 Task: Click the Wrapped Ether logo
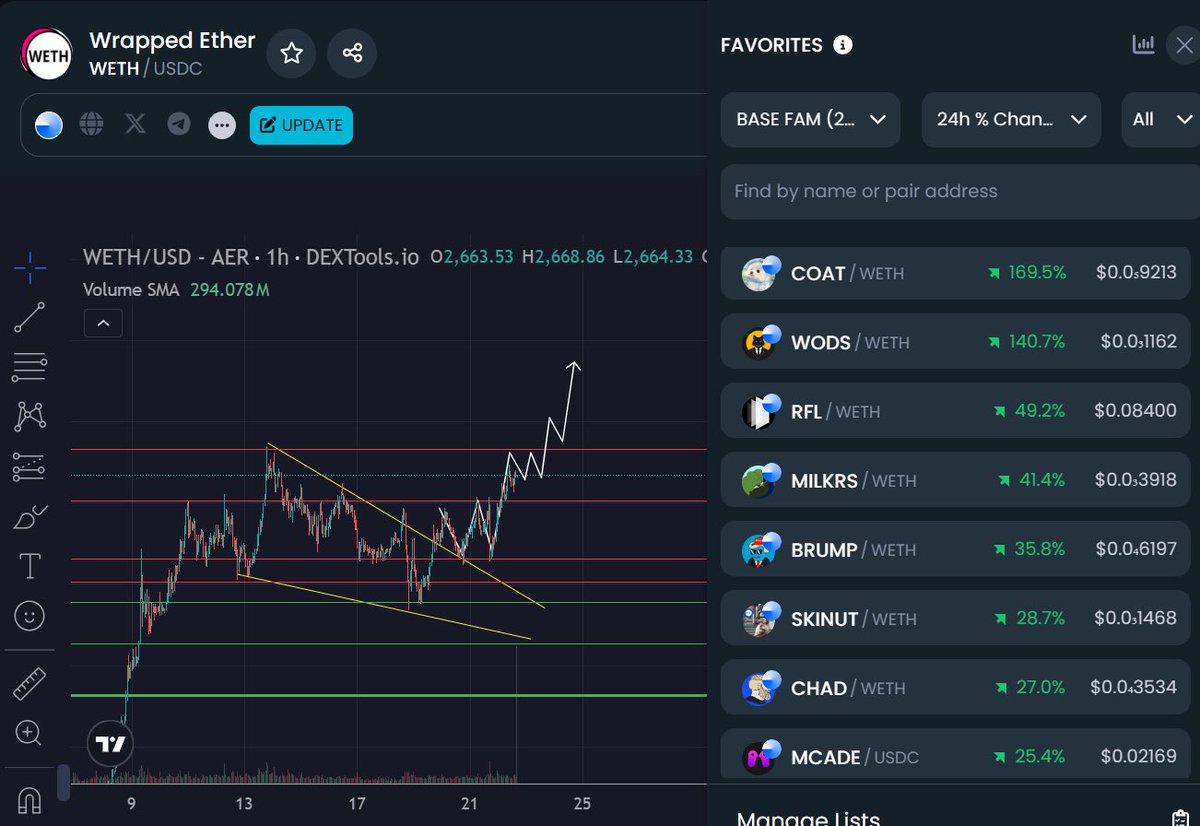(47, 55)
